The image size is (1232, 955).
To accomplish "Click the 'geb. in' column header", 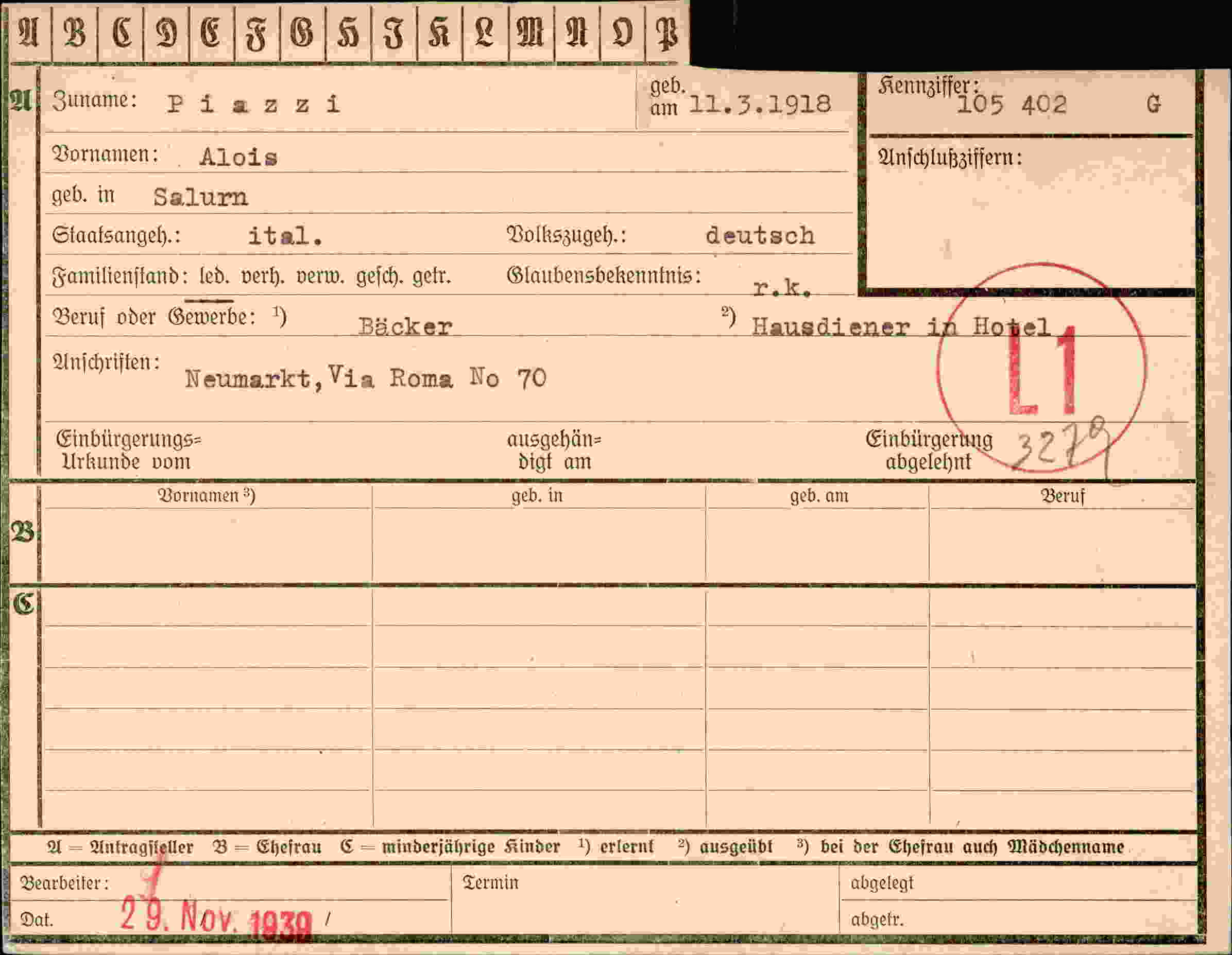I will click(537, 496).
